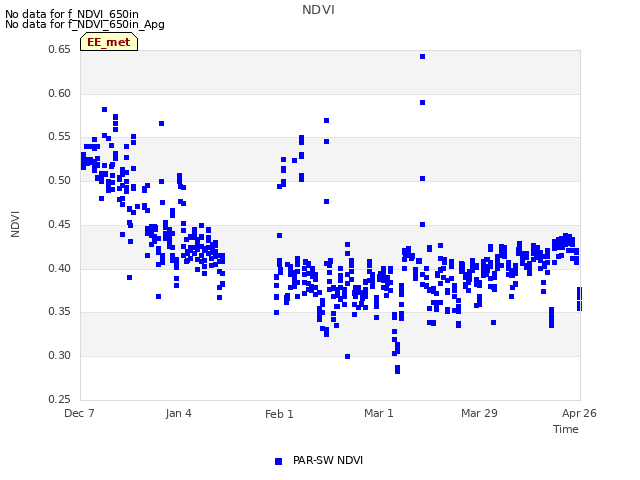This screenshot has width=640, height=480.
Task: Click the 0.25 y-axis tick label
Action: (59, 399)
